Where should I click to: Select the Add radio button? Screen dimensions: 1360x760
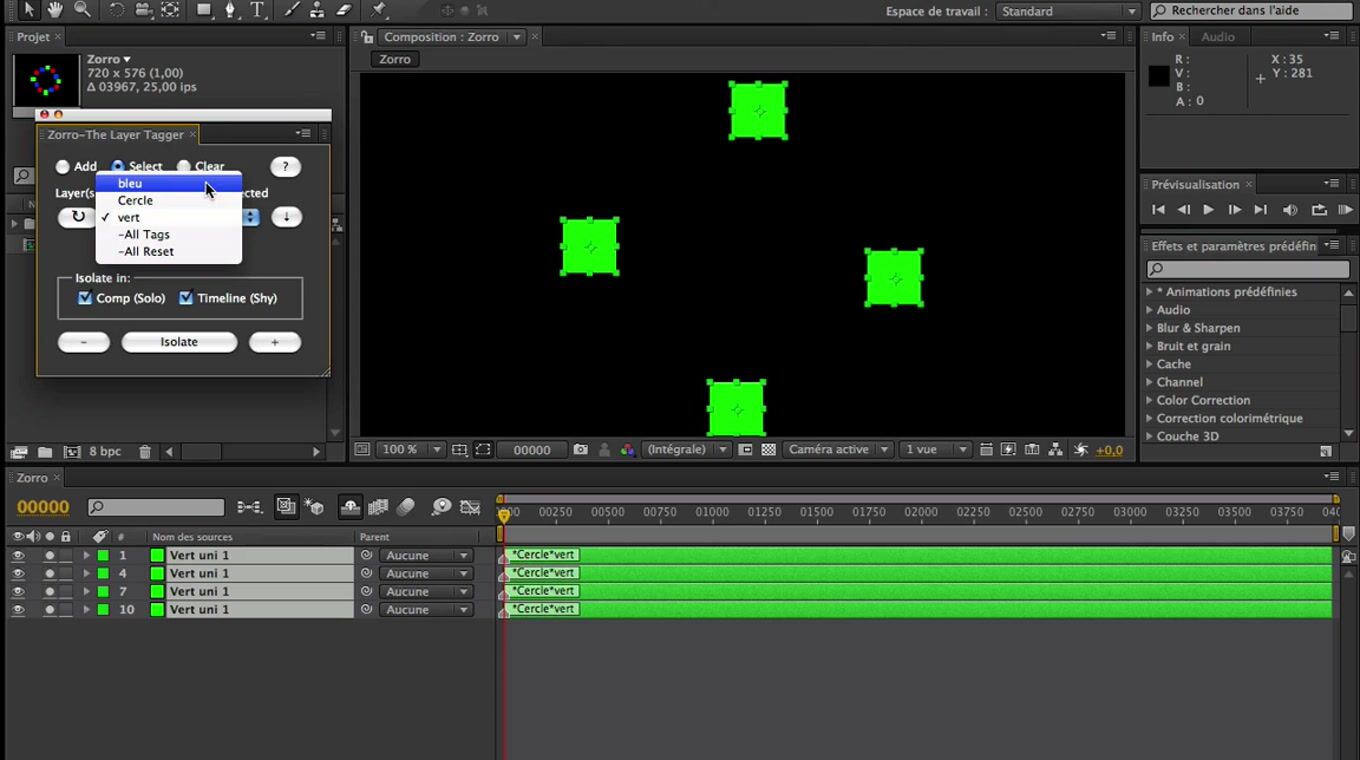tap(63, 167)
